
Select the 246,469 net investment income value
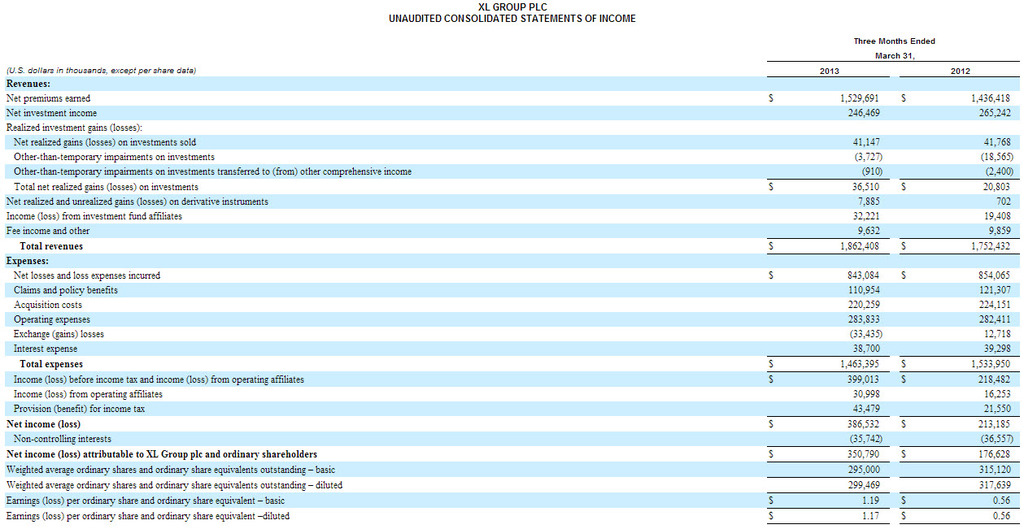864,113
